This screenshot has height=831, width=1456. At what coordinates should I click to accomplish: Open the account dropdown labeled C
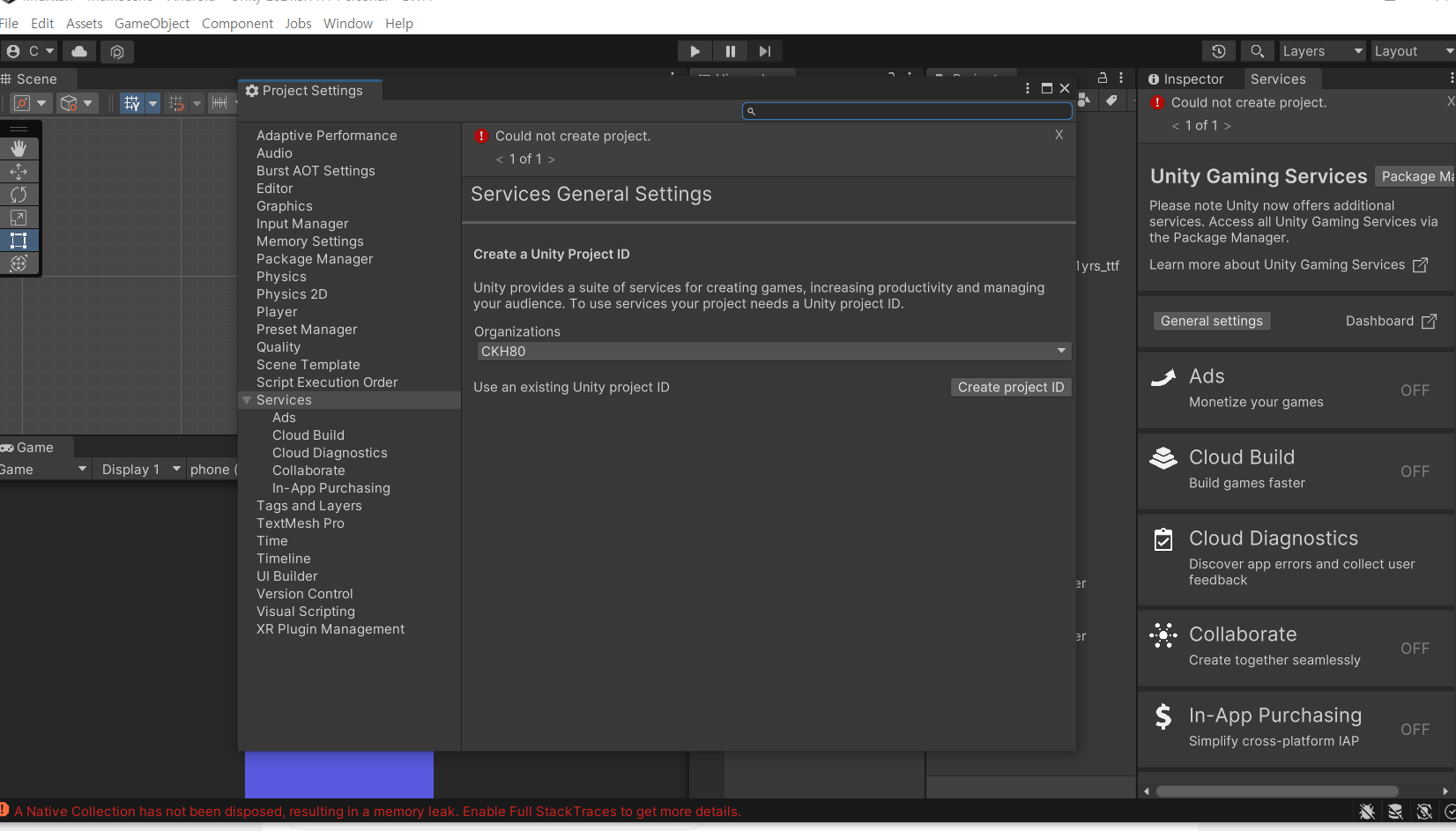[x=31, y=51]
